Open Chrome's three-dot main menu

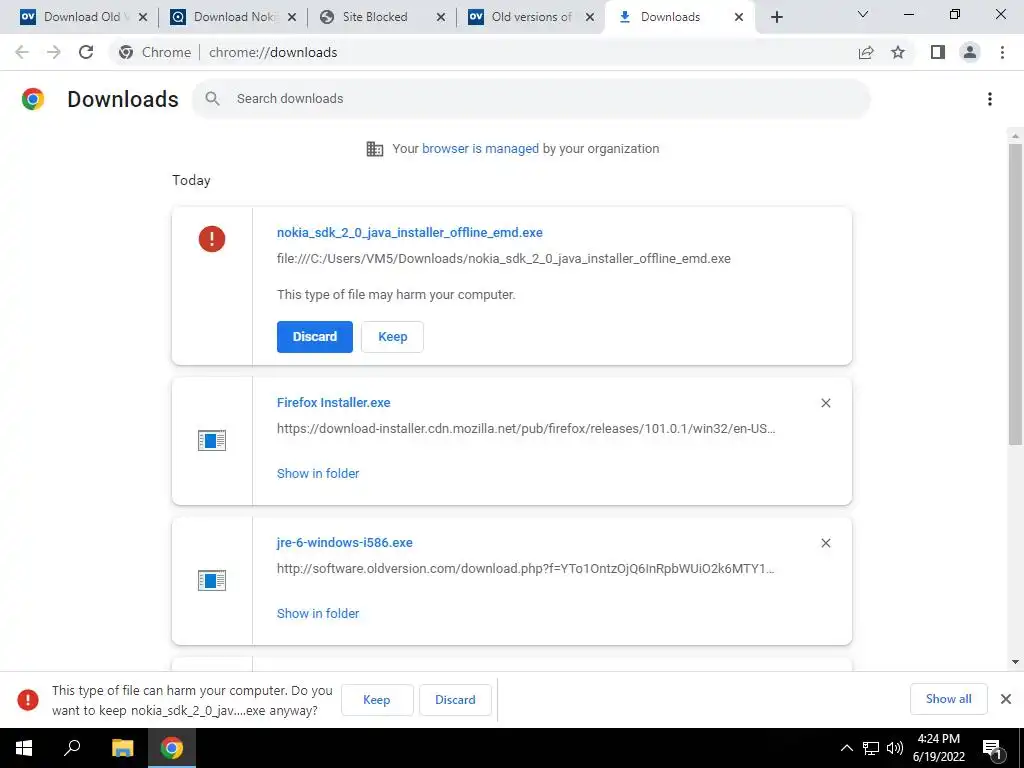click(x=1002, y=52)
